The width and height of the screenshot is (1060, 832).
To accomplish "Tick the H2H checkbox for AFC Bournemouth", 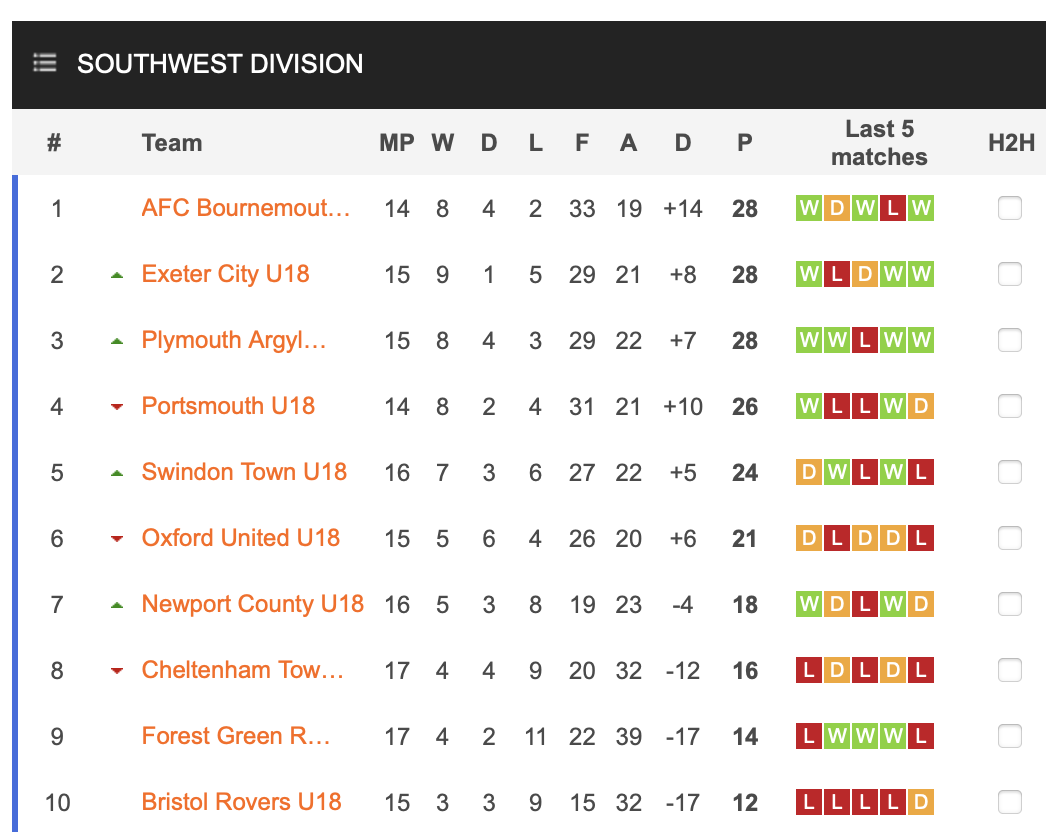I will (x=1010, y=209).
